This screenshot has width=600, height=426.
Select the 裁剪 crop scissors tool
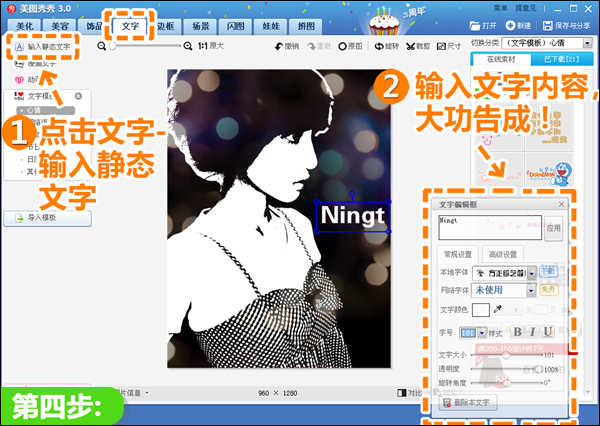[x=418, y=46]
